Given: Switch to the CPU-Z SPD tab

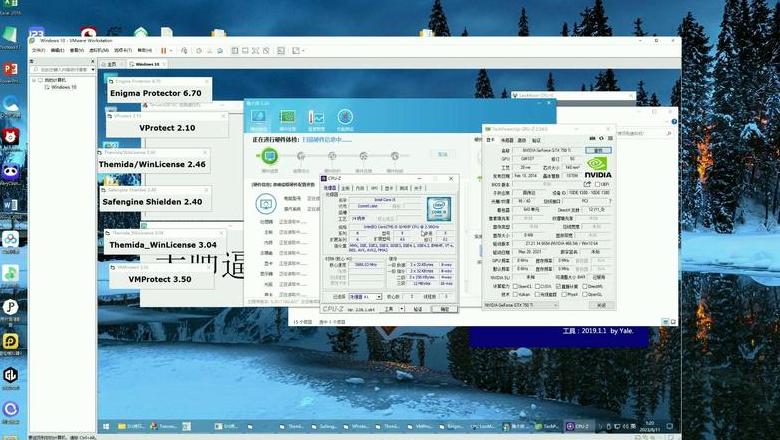Looking at the screenshot, I should pyautogui.click(x=374, y=188).
